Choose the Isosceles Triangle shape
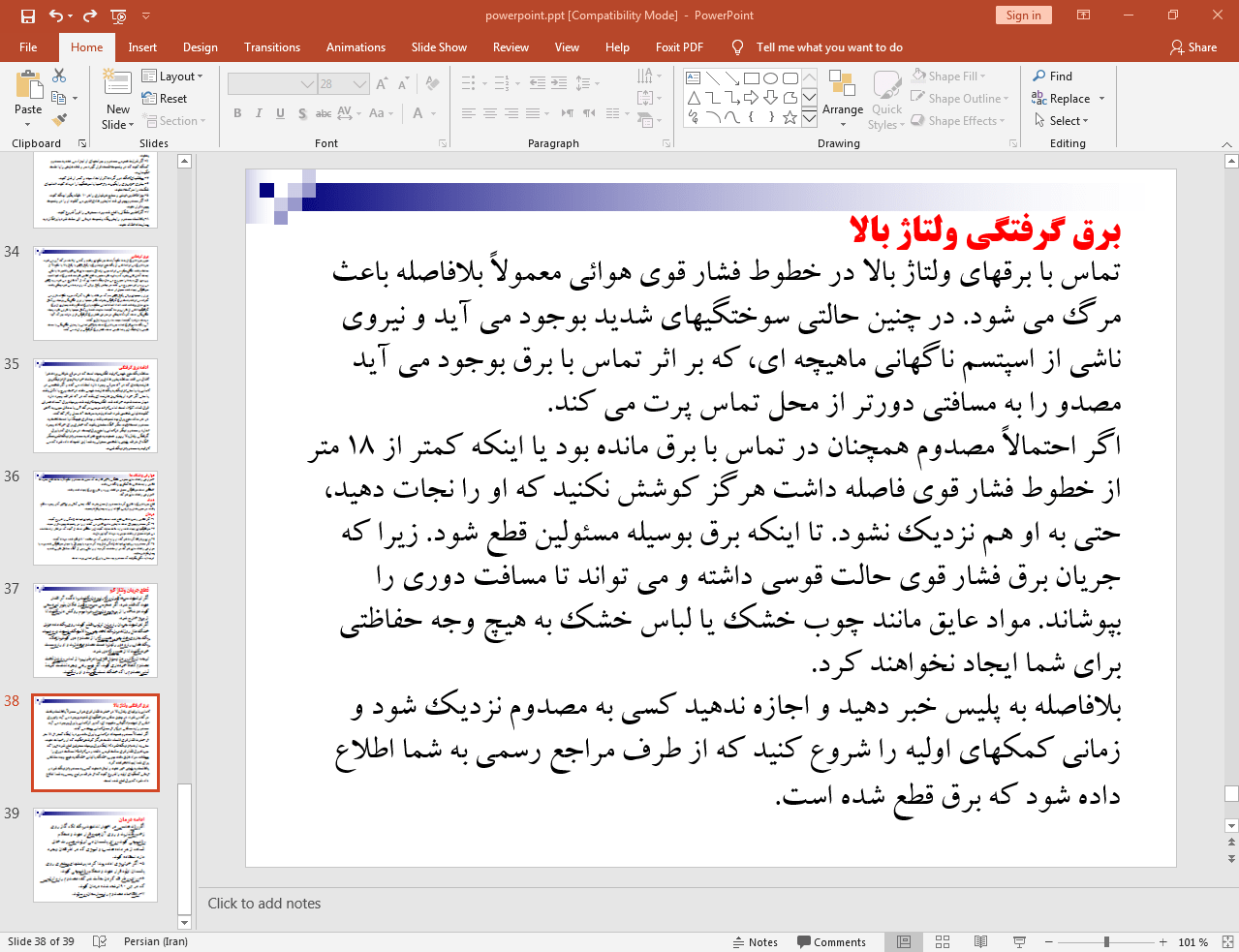 tap(693, 98)
